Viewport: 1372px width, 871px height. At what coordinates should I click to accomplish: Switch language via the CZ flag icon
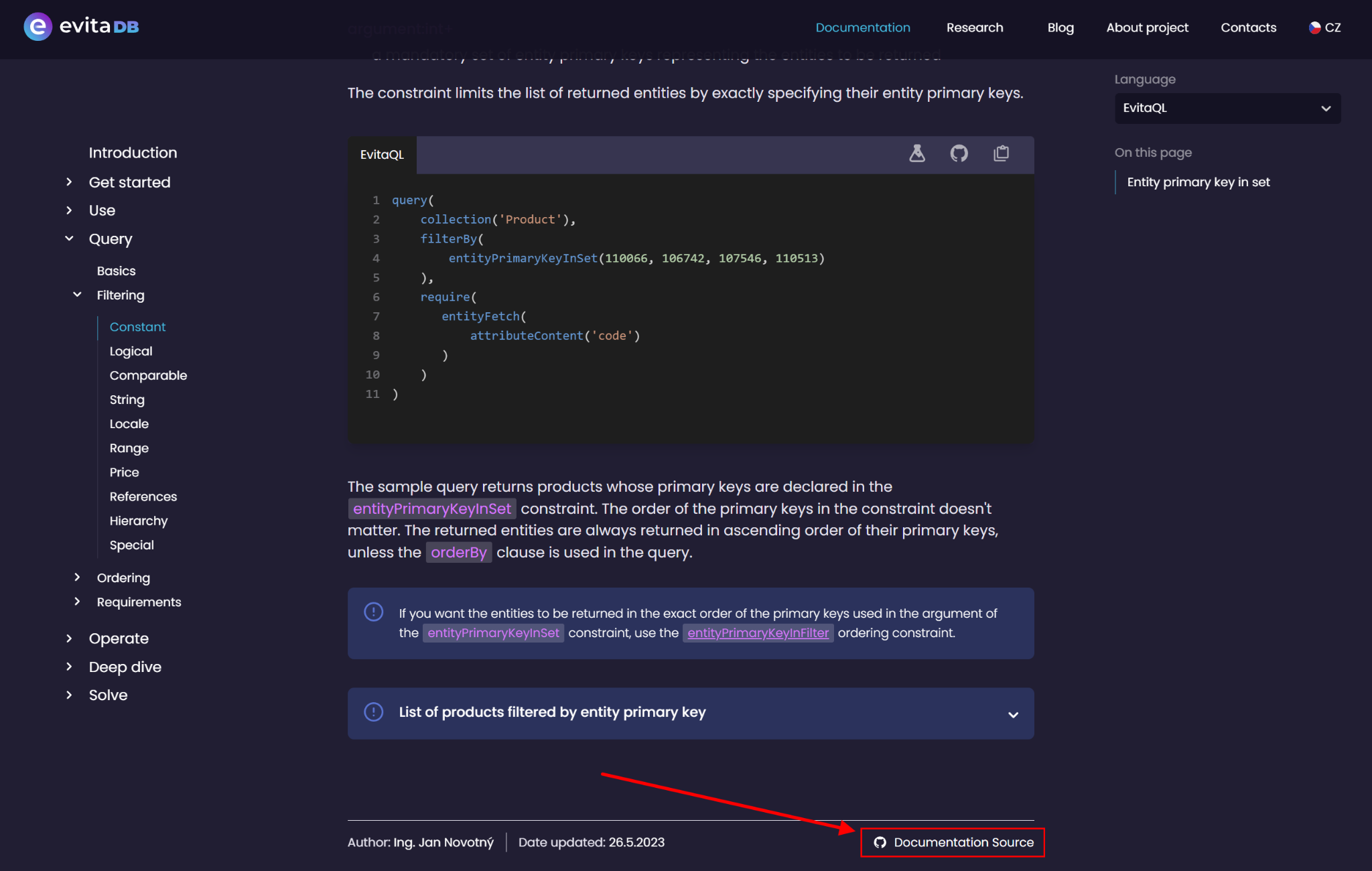1314,27
